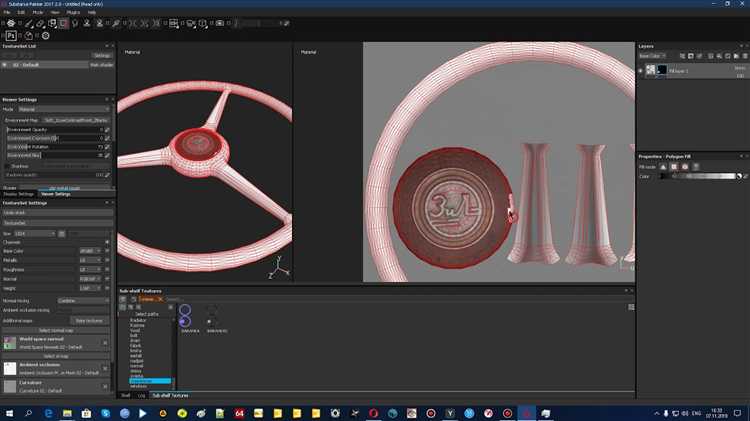Screen dimensions: 750x421
Task: Open the Edit menu
Action: point(21,12)
